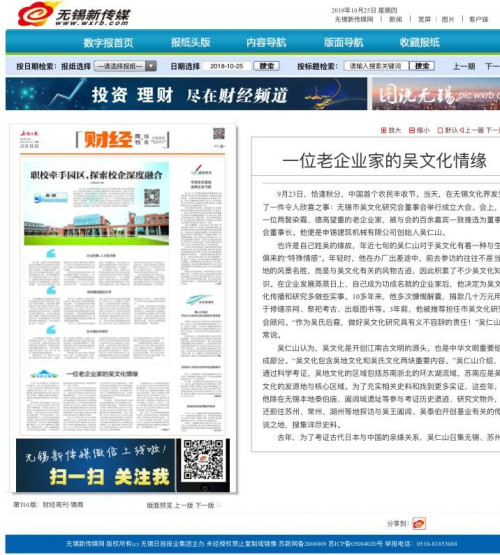Open the 下一版 next page link

click(205, 505)
